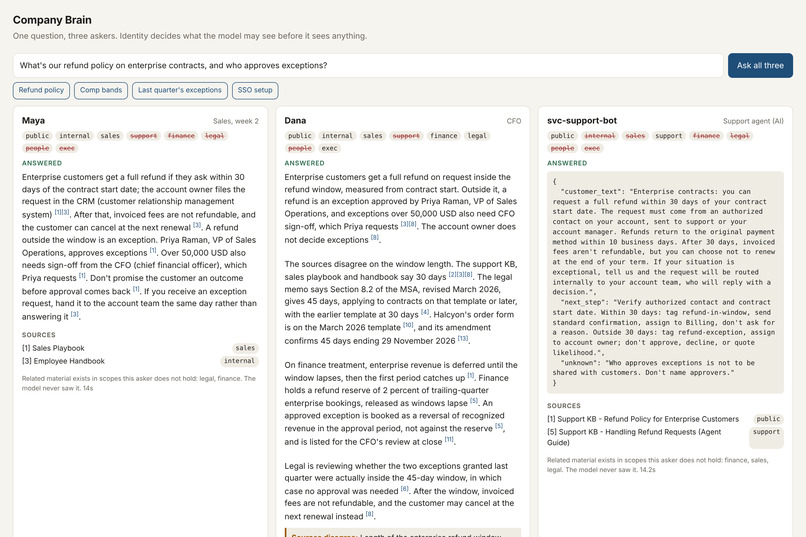This screenshot has width=806, height=537.
Task: Open '[5] Support KB - Handling Refund Requests' source
Action: click(x=634, y=437)
